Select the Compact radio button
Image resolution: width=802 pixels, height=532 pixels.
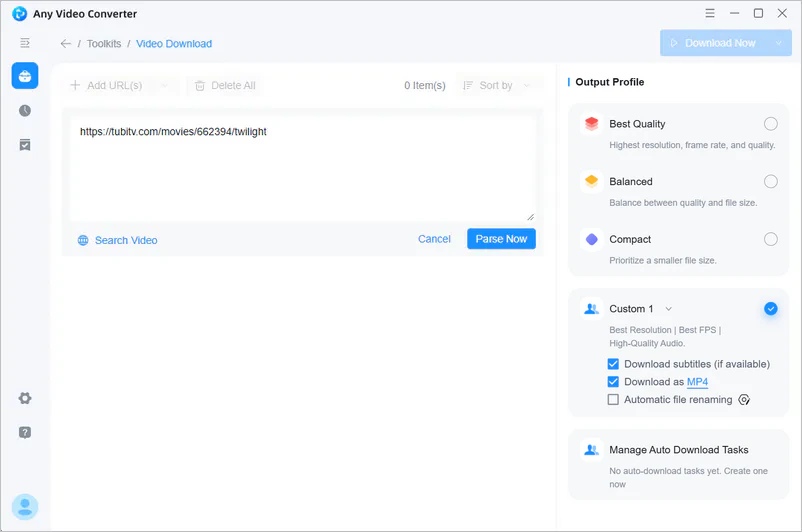[771, 239]
